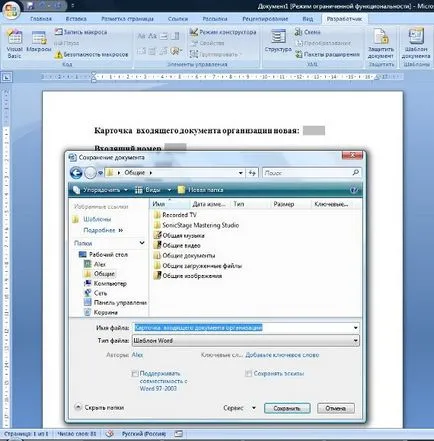
Task: Select Корзина in folder tree
Action: coord(101,312)
